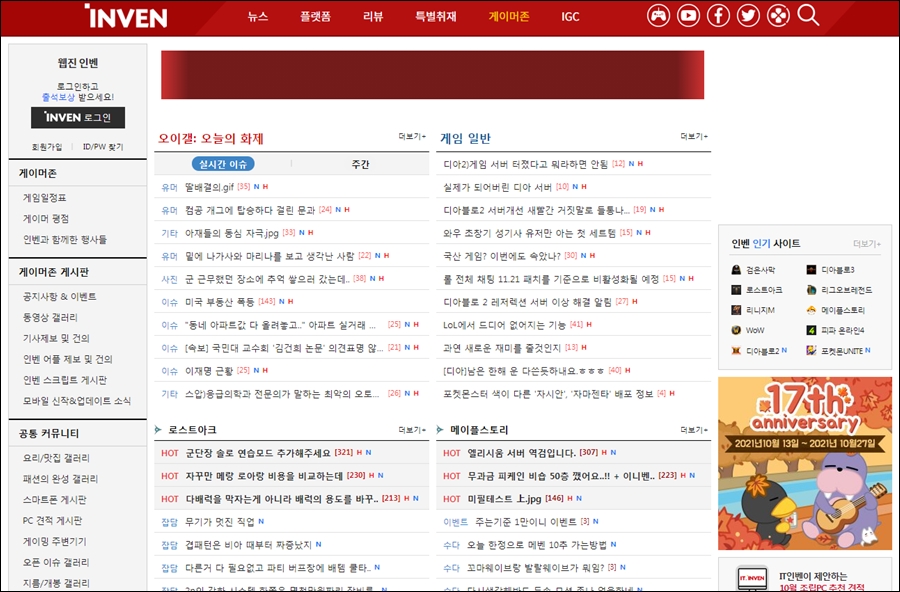Open 오픈 이슈 갤러리 in sidebar

[56, 562]
